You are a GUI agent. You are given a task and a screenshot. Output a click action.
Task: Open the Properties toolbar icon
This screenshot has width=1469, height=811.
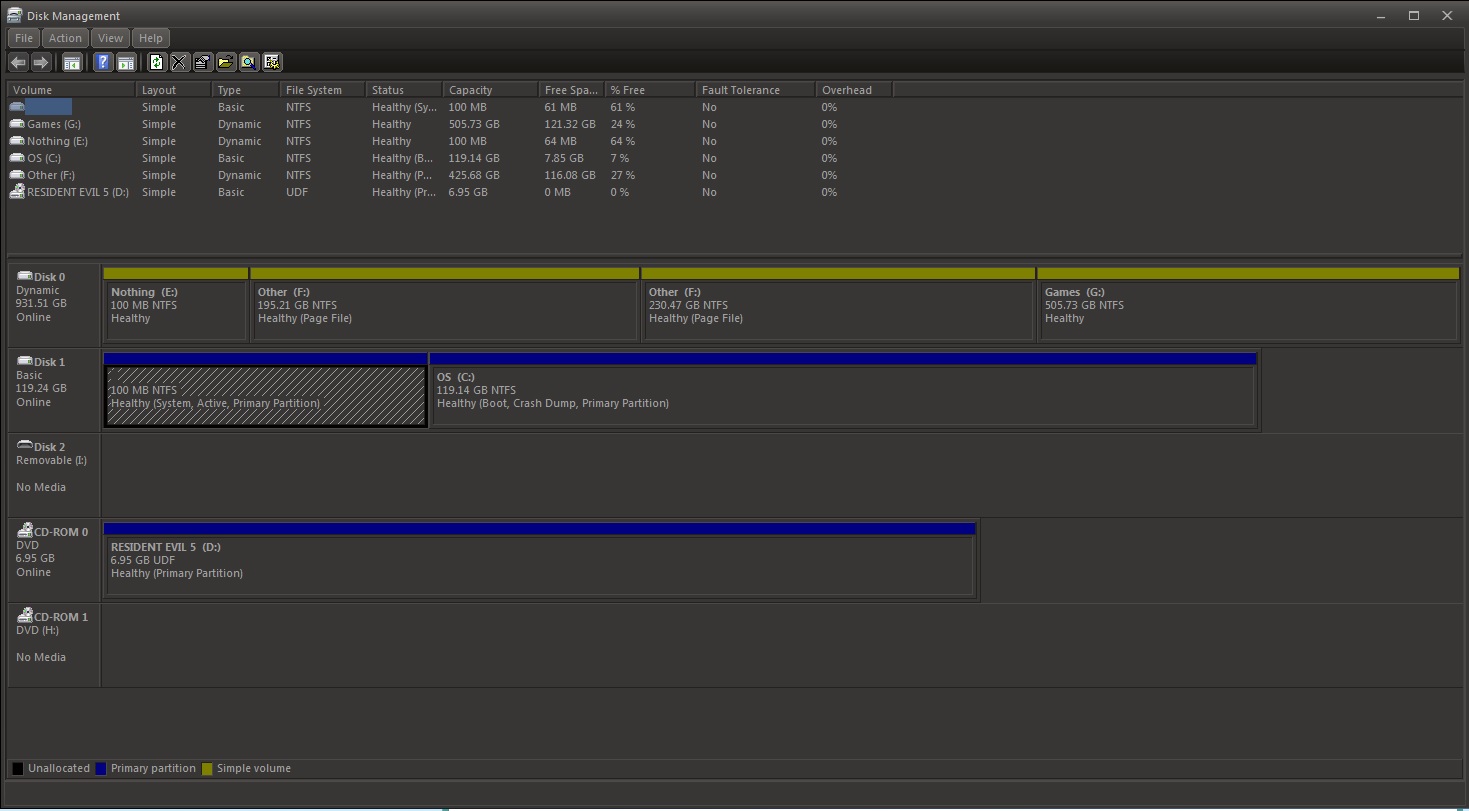click(x=203, y=63)
